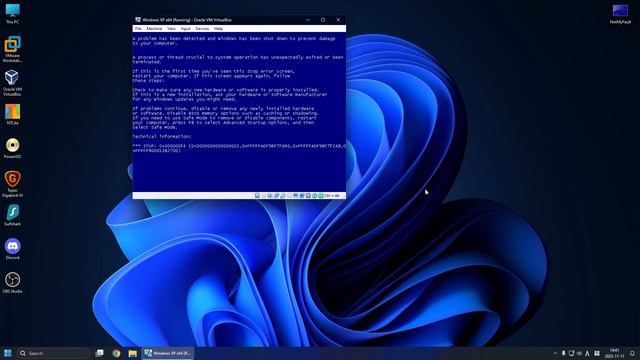640x360 pixels.
Task: Click the microphone icon in the system tray
Action: 563,353
